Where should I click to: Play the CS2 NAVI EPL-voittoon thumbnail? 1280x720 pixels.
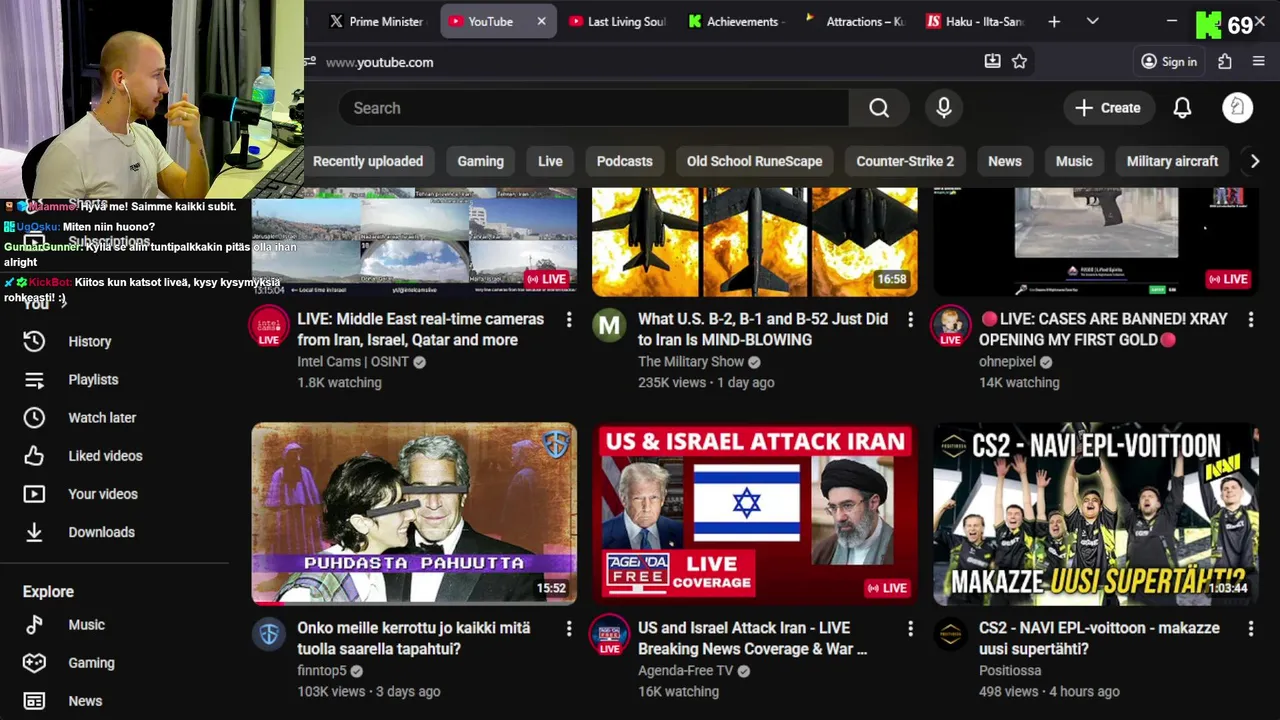point(1096,514)
